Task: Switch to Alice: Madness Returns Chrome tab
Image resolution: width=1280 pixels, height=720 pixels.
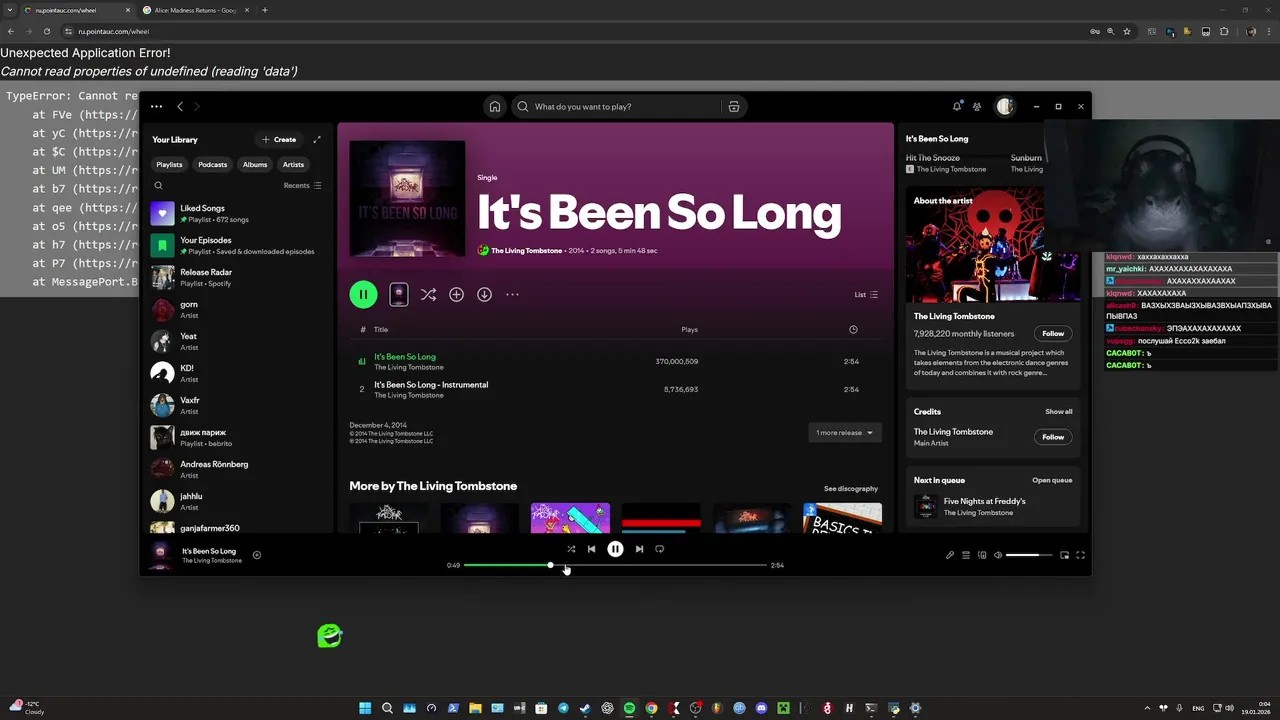Action: pyautogui.click(x=194, y=10)
